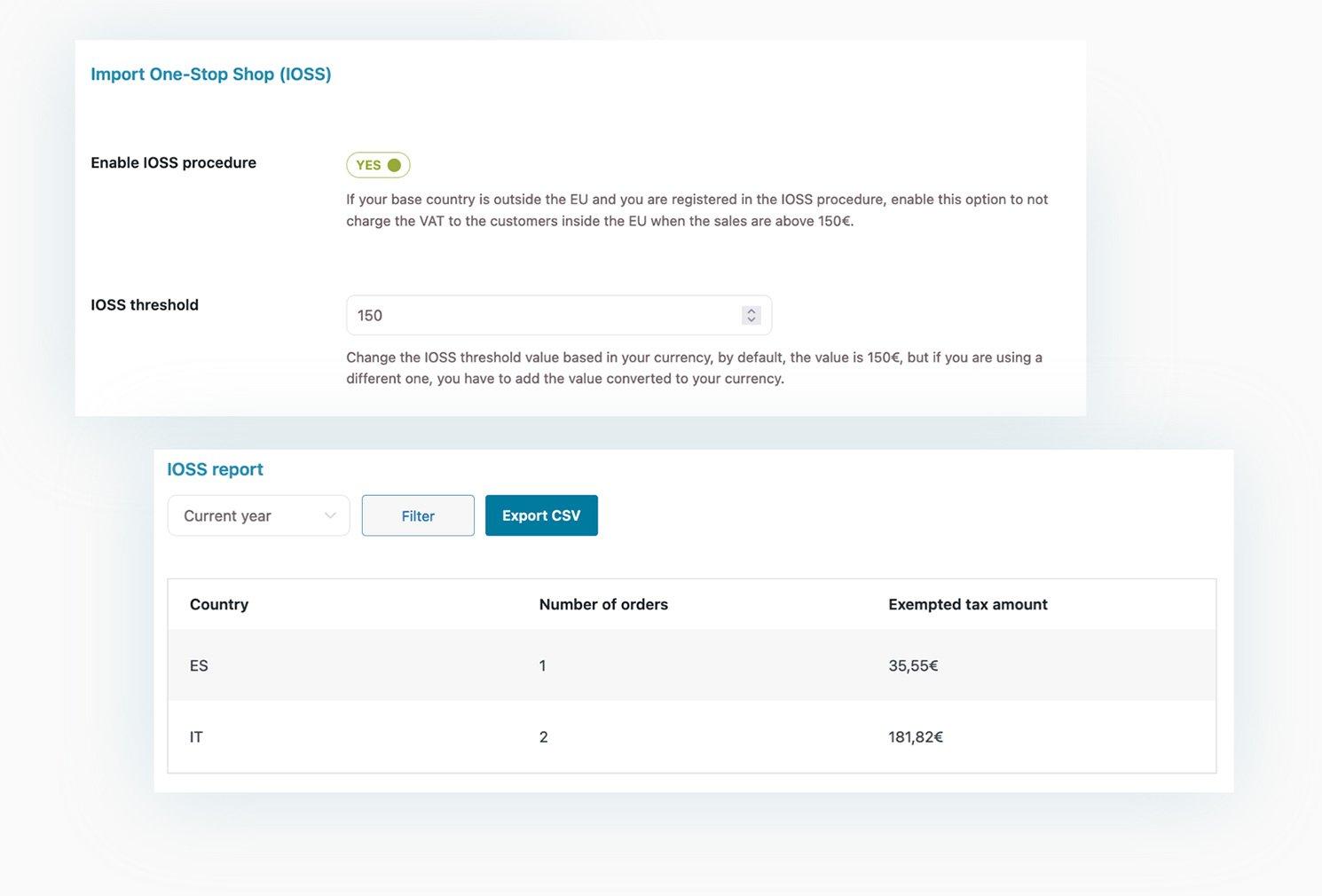Click the Country column header
The width and height of the screenshot is (1322, 896).
(219, 604)
